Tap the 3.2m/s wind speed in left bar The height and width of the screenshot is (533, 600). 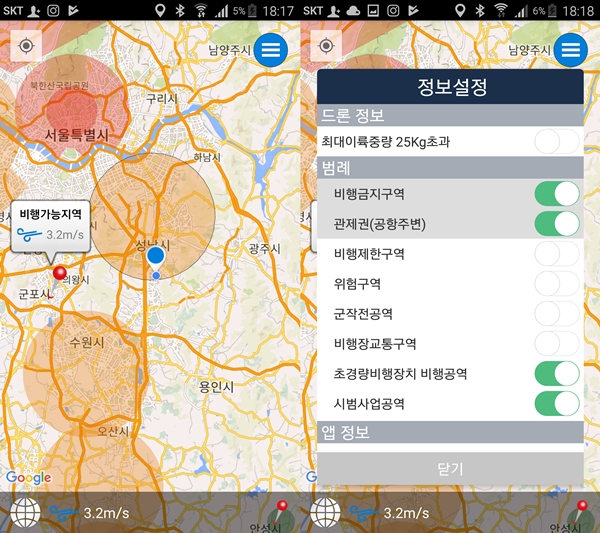click(x=106, y=513)
